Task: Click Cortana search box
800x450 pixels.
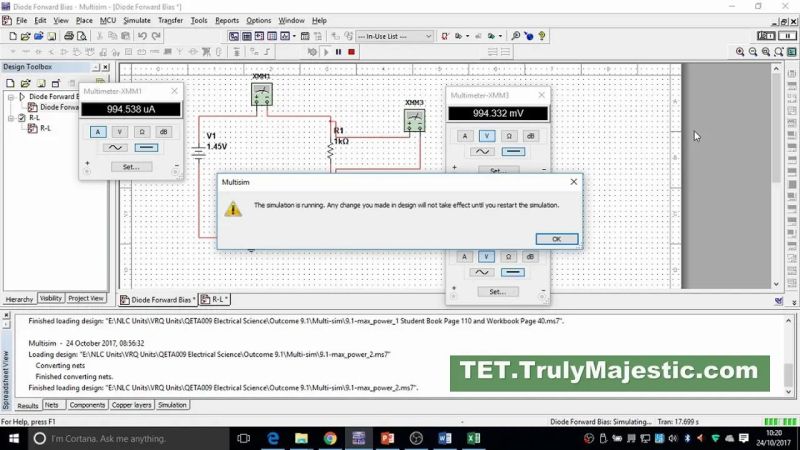Action: point(129,438)
